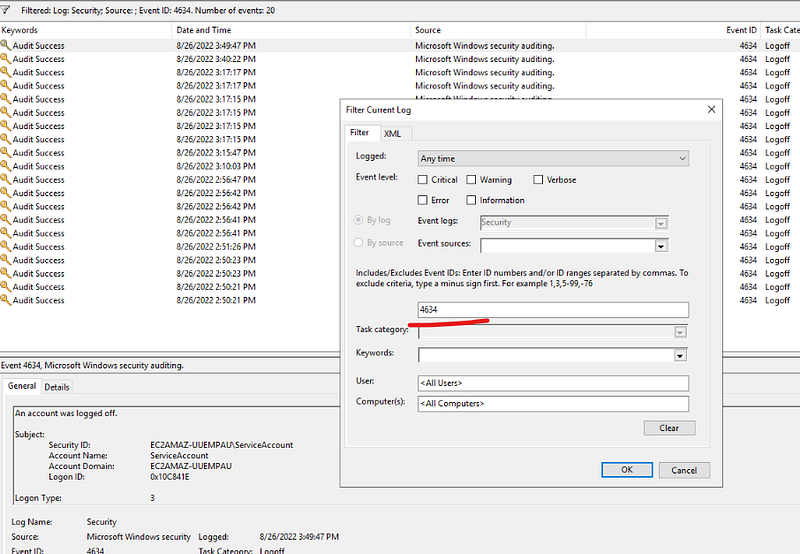Click 'An account was logged off.' text
800x554 pixels.
point(66,413)
